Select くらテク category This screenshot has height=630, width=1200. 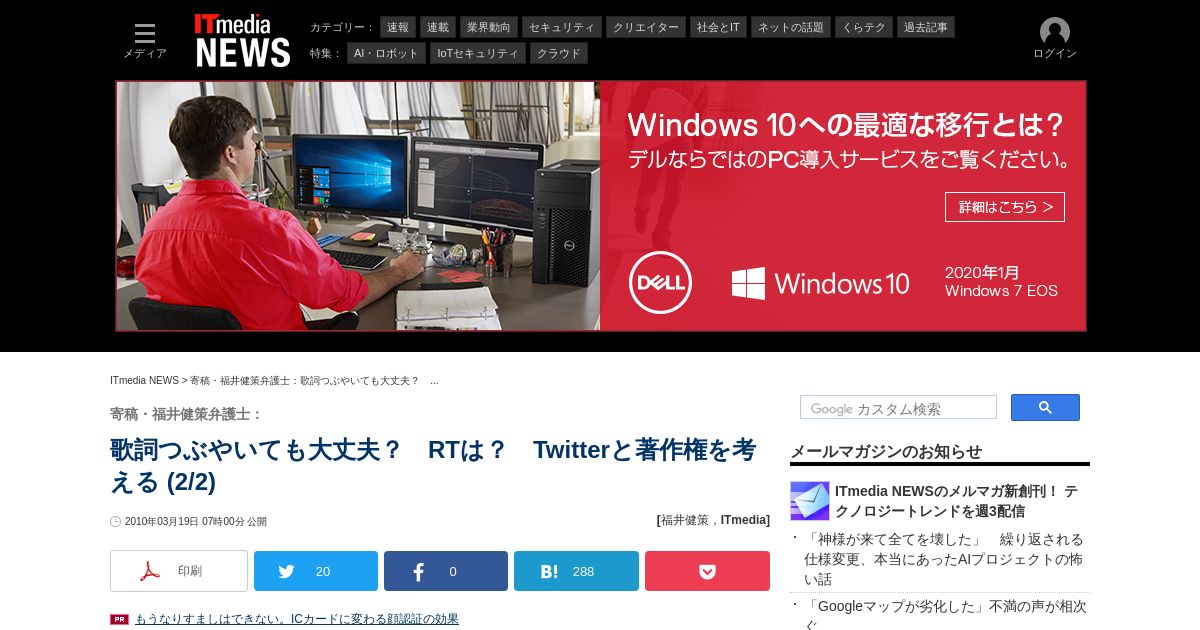tap(864, 27)
